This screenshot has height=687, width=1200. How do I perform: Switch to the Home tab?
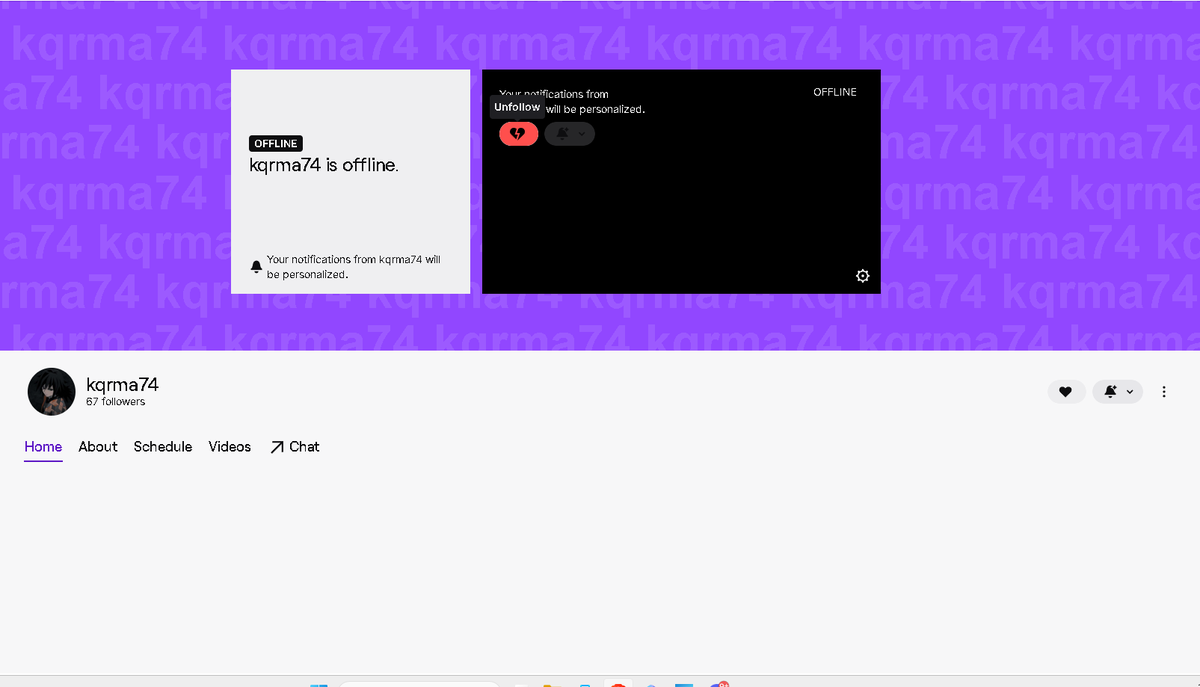coord(43,447)
